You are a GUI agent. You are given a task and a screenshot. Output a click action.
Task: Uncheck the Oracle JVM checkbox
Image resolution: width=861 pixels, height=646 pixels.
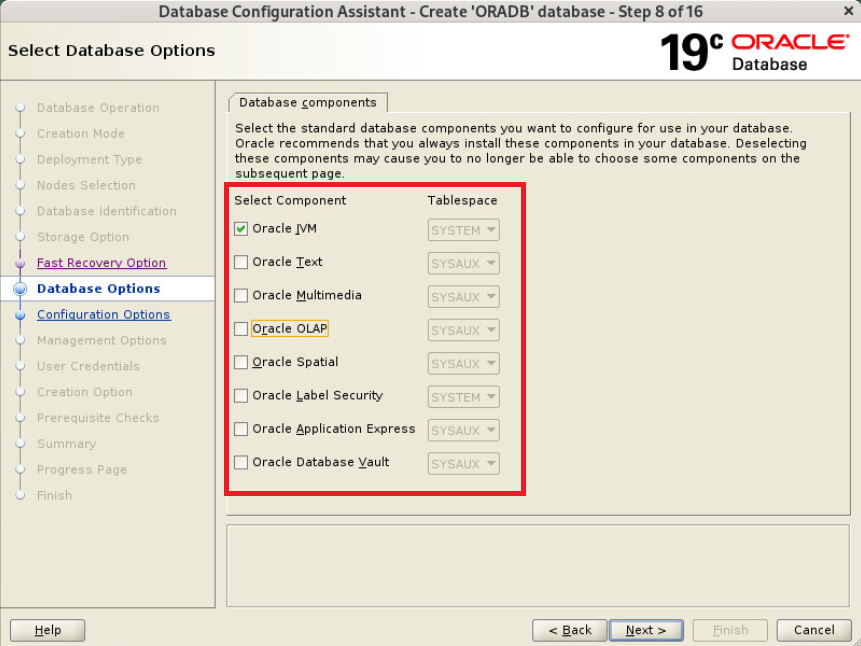(241, 229)
